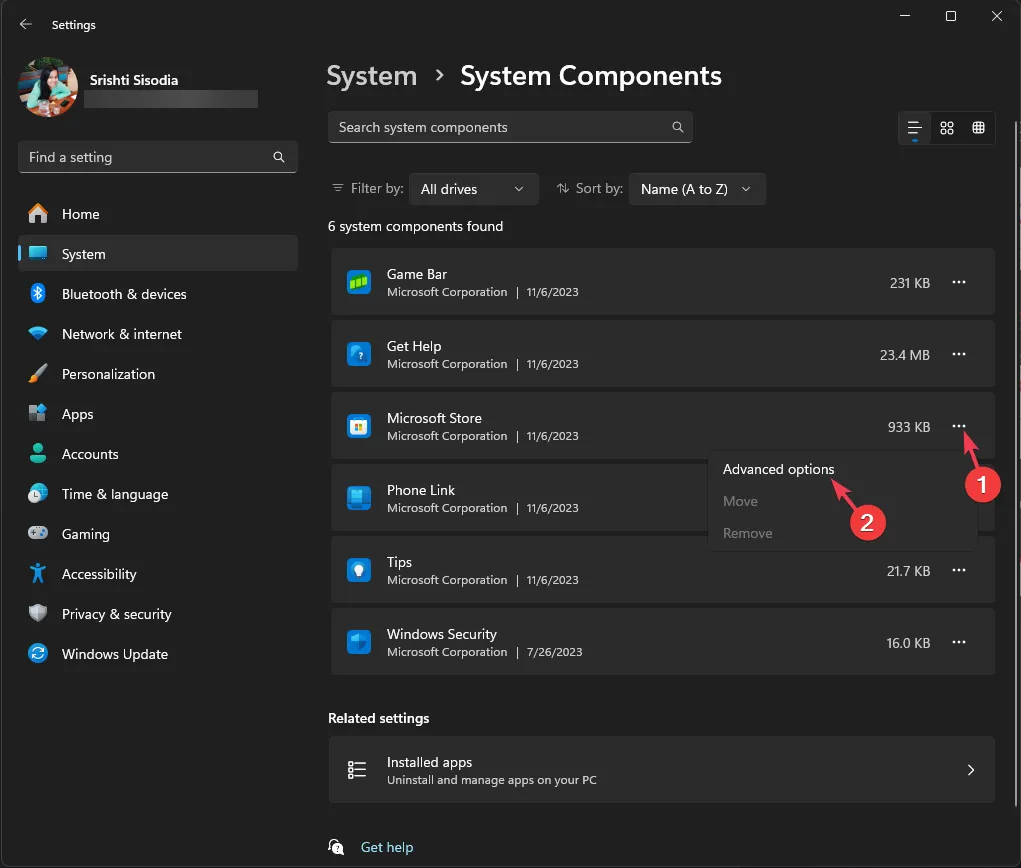Viewport: 1021px width, 868px height.
Task: Open more options for Get Help
Action: click(x=958, y=354)
